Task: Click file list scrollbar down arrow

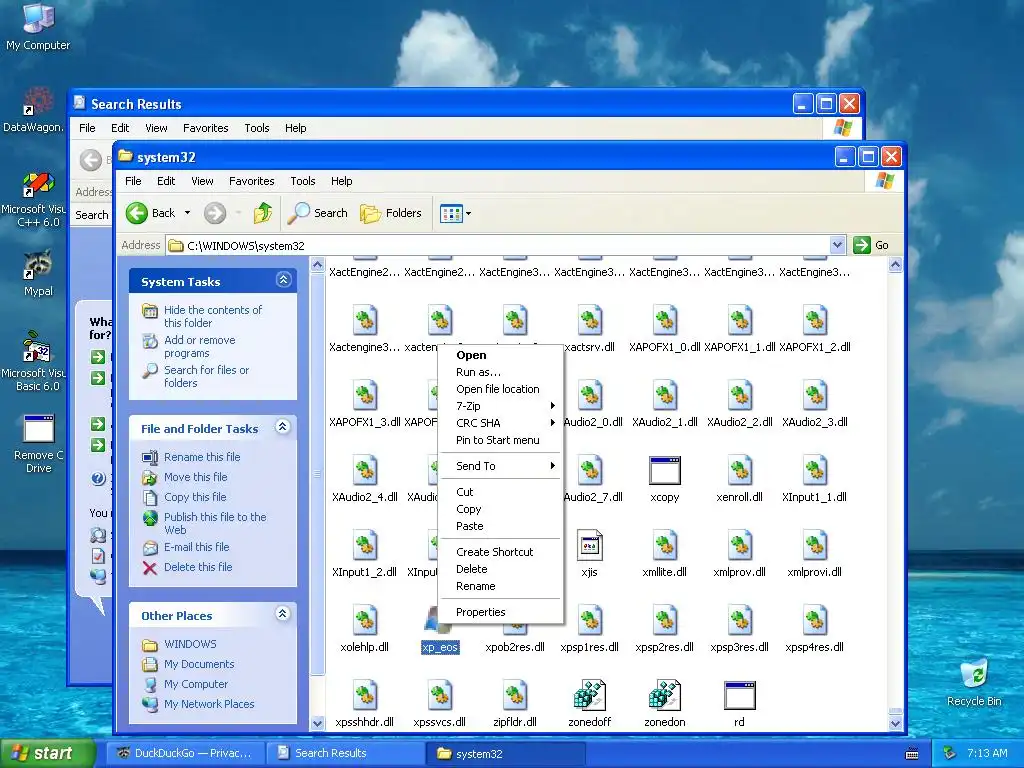Action: click(895, 723)
